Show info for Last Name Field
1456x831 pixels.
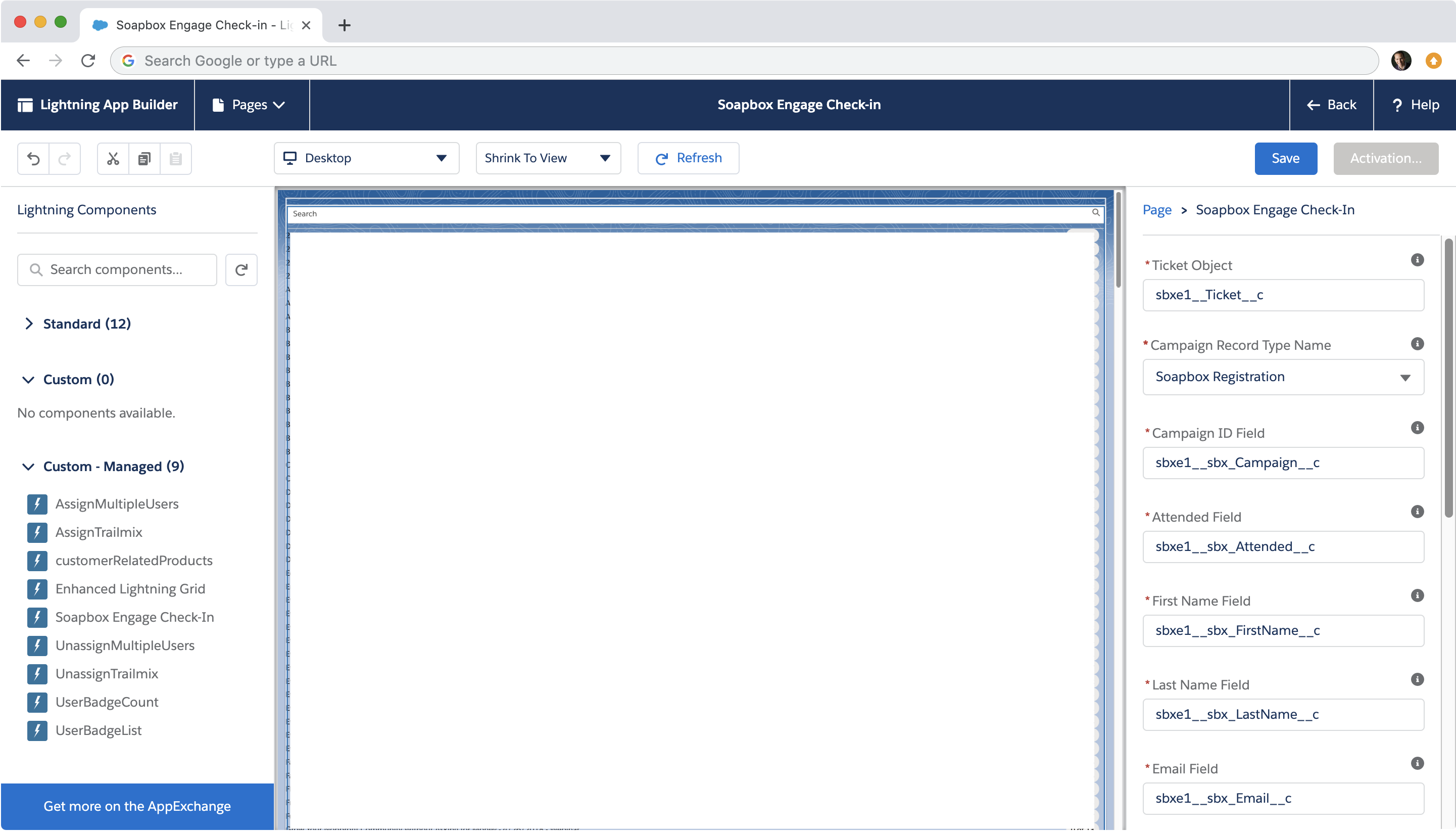(1417, 679)
